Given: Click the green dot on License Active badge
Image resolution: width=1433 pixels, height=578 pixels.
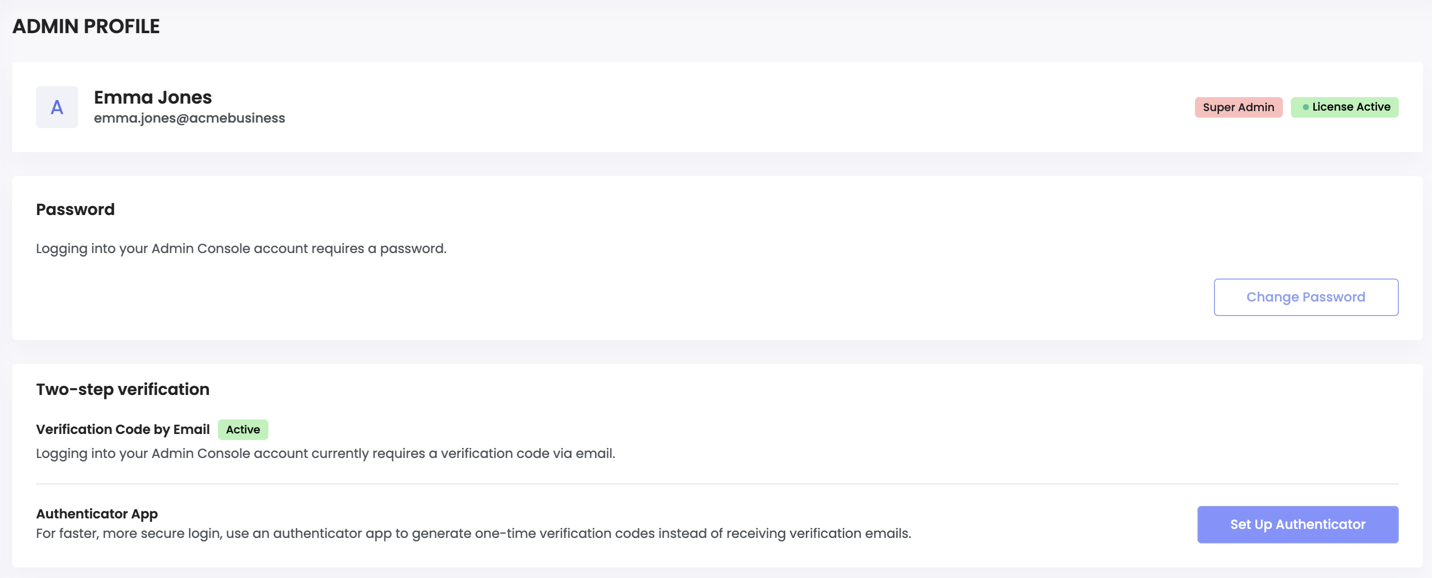Looking at the screenshot, I should point(1304,106).
